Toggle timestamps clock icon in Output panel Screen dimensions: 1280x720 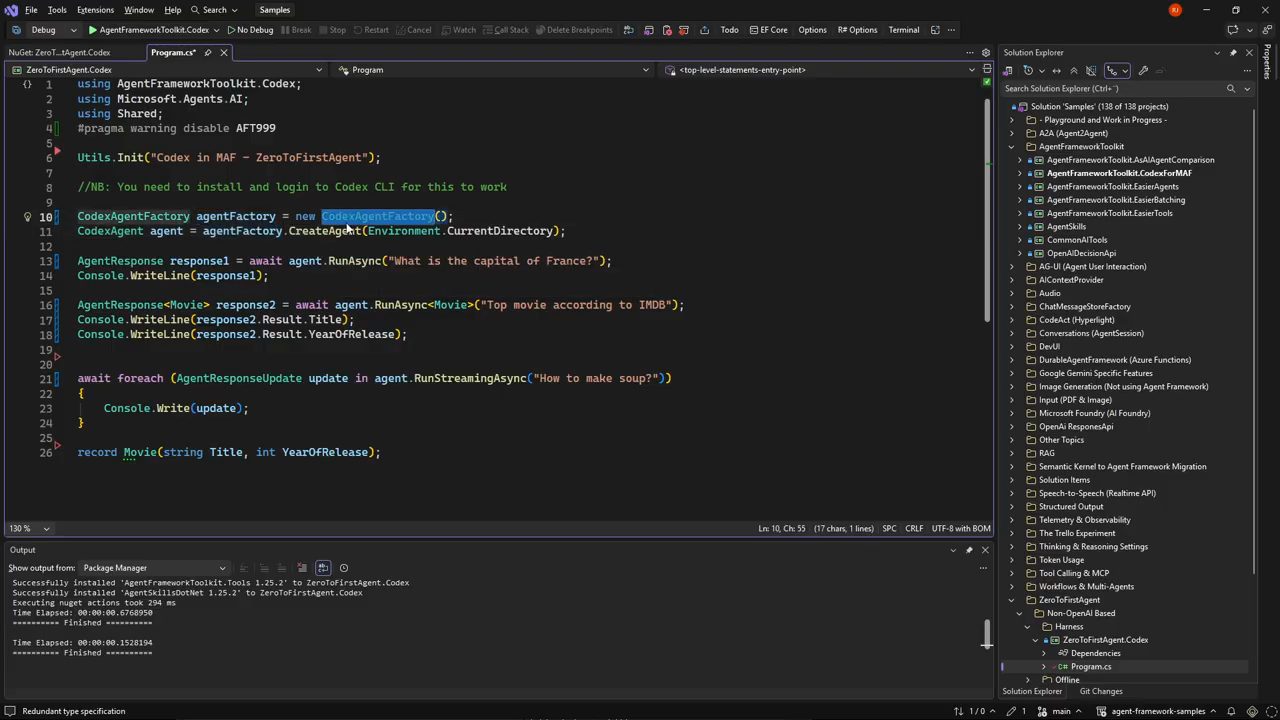[x=343, y=568]
